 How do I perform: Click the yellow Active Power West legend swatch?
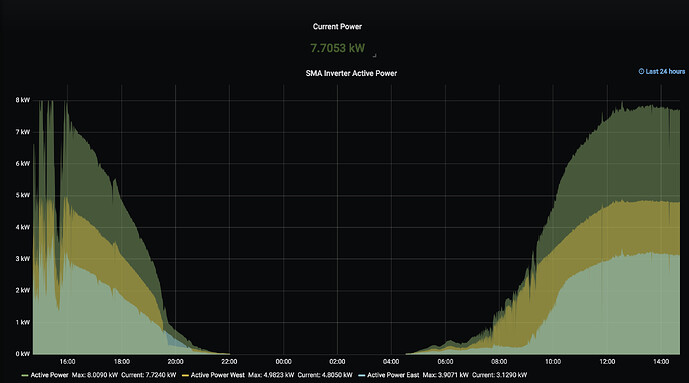click(x=185, y=375)
